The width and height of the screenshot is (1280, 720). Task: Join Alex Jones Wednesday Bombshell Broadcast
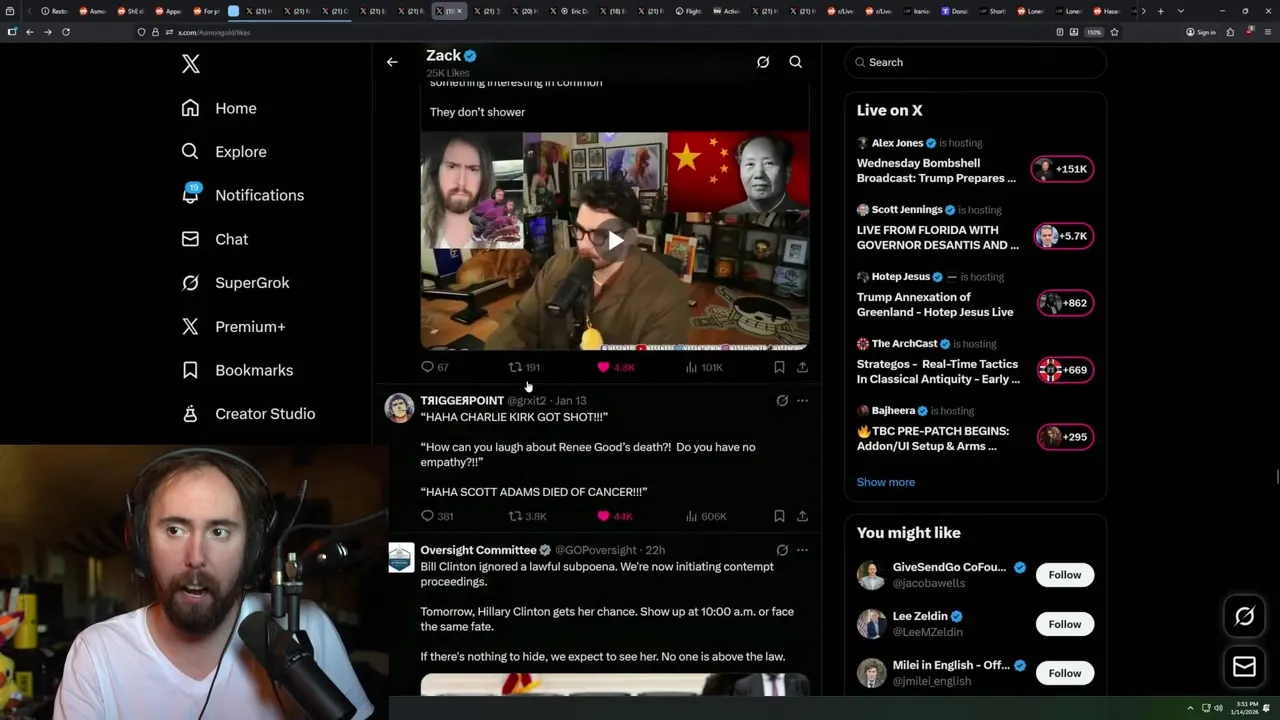coord(936,171)
